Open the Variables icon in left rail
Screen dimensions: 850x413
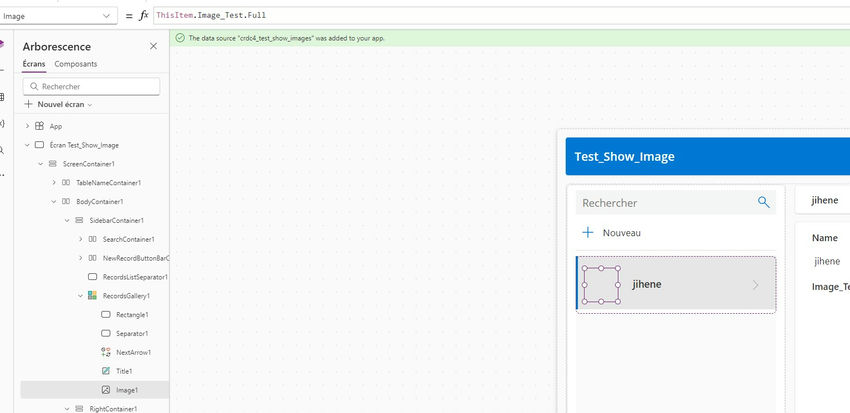[2, 124]
